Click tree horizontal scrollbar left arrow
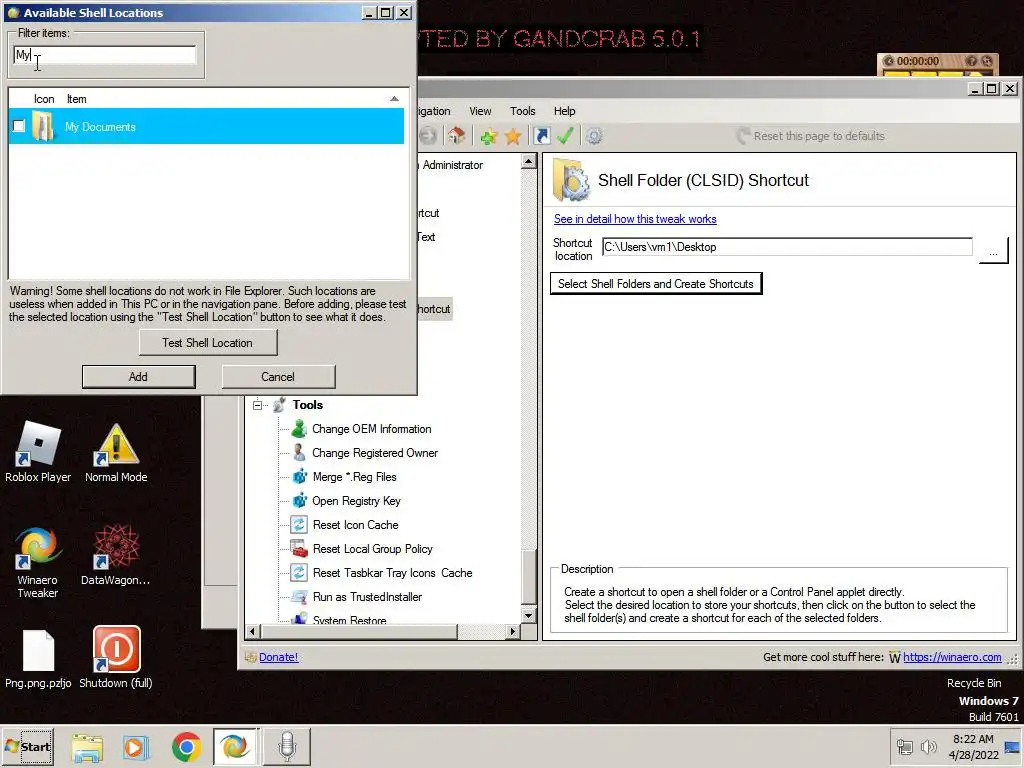The width and height of the screenshot is (1024, 768). (253, 632)
